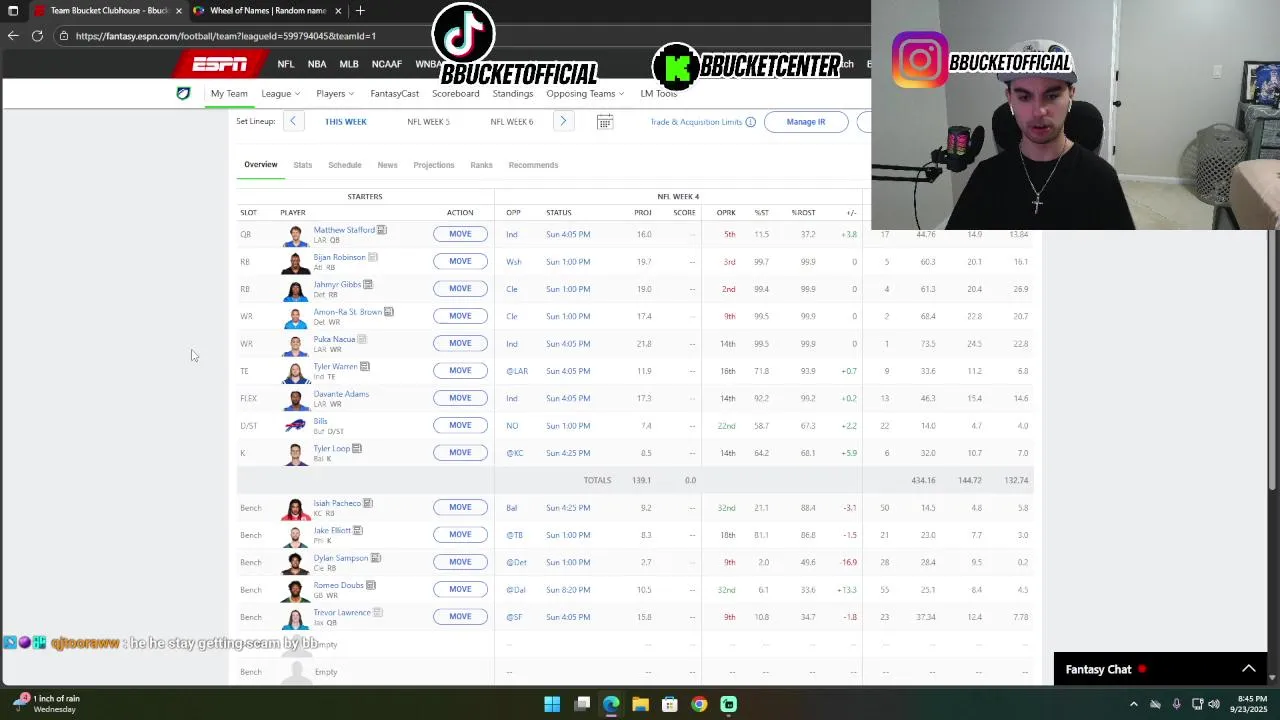
Task: Open the Scoreboard page
Action: 455,94
